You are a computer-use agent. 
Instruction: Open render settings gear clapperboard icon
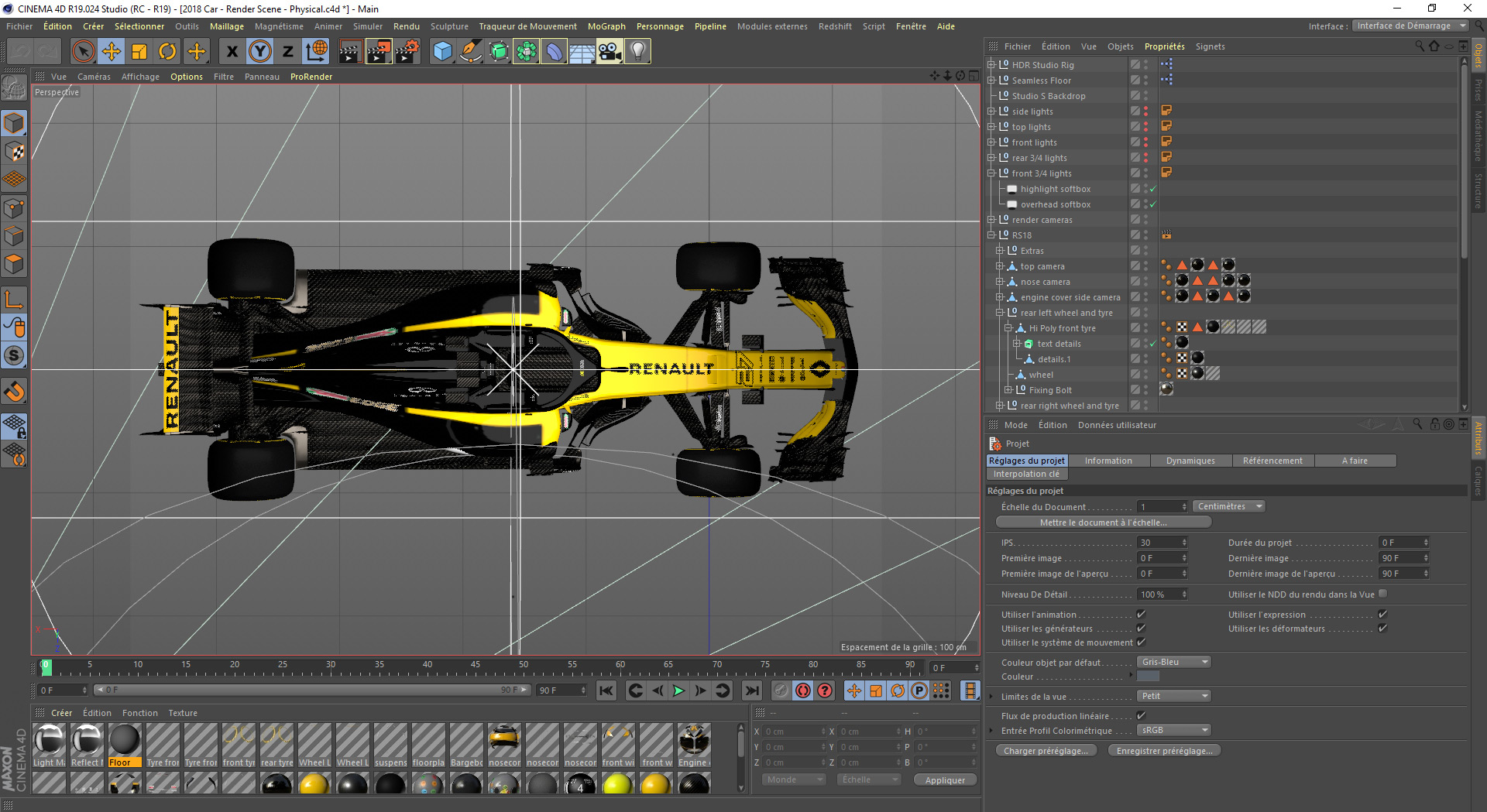coord(407,52)
